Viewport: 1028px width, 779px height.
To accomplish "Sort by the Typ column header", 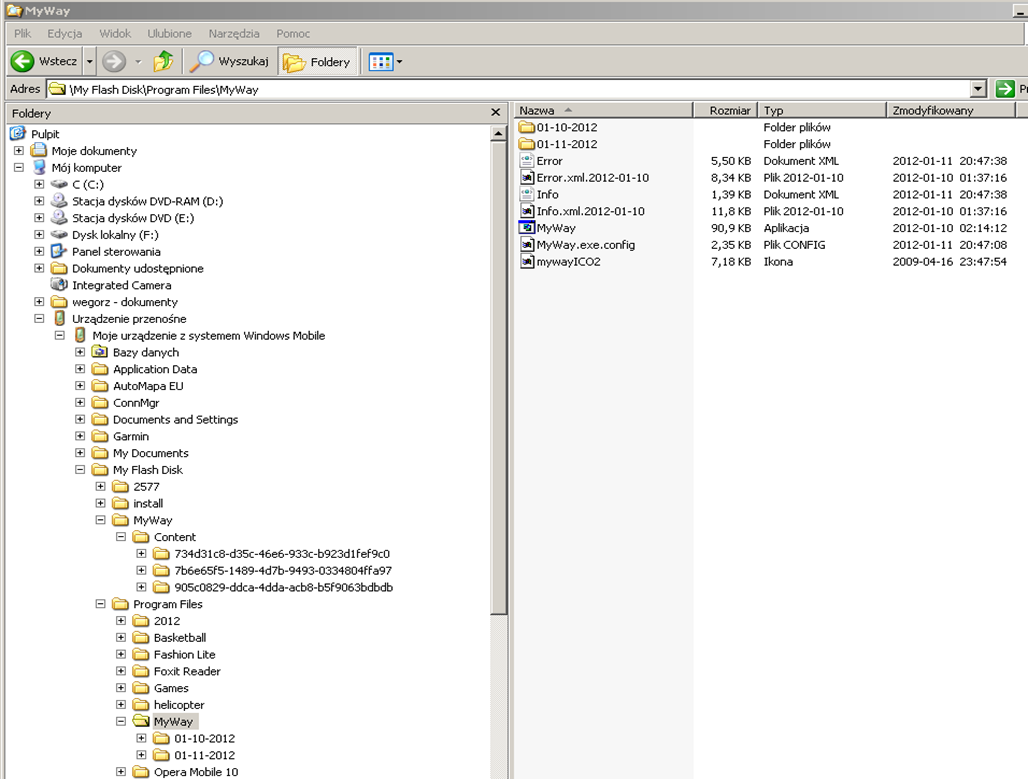I will click(822, 110).
